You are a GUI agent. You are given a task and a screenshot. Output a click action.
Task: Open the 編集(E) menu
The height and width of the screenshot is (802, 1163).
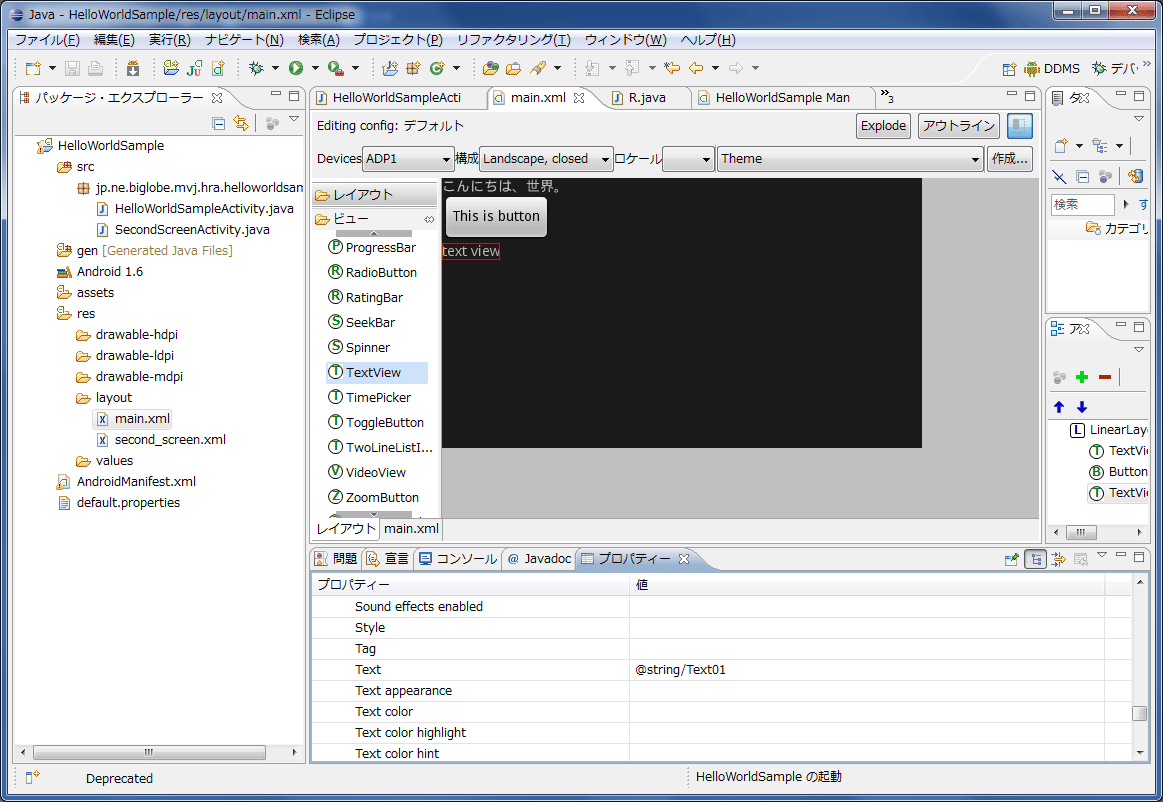[114, 40]
